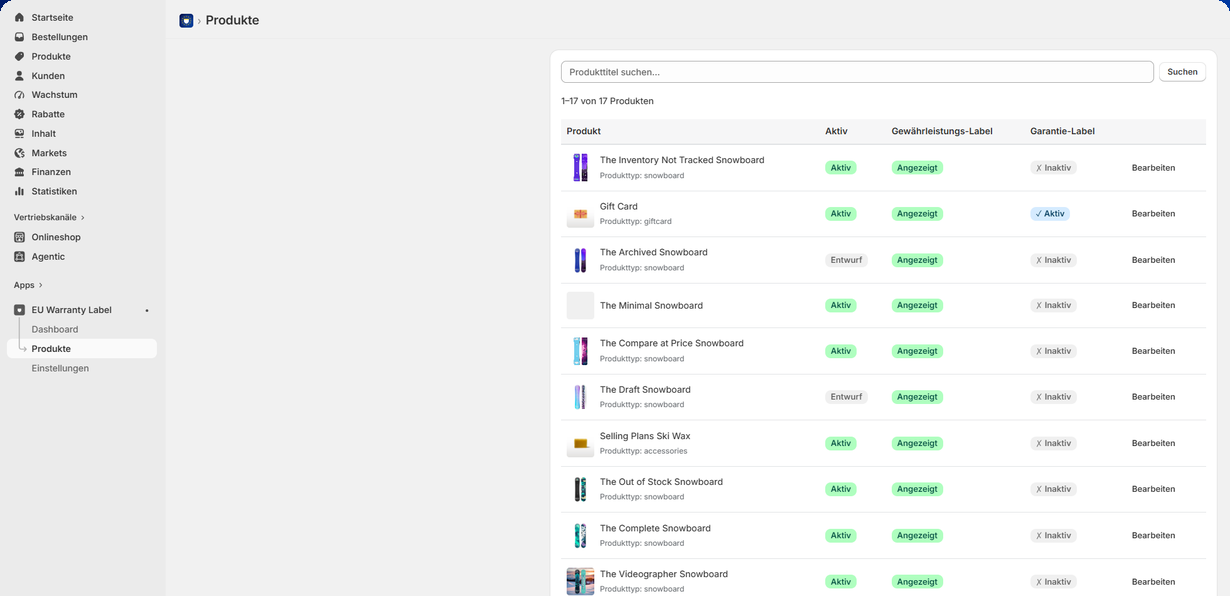Click the Gift Card thumbnail
The width and height of the screenshot is (1230, 596).
(x=580, y=214)
